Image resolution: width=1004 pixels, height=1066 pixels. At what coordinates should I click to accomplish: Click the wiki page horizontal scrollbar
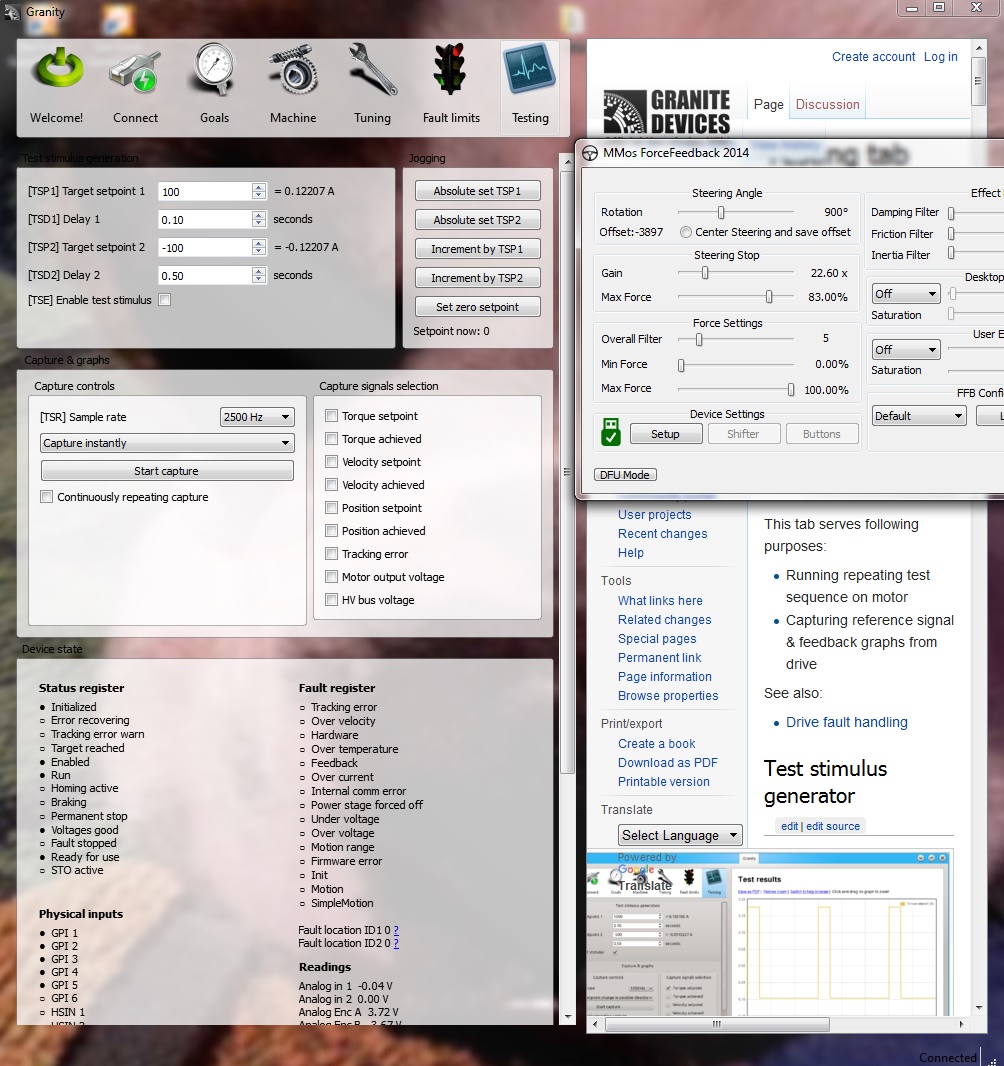pyautogui.click(x=717, y=1024)
